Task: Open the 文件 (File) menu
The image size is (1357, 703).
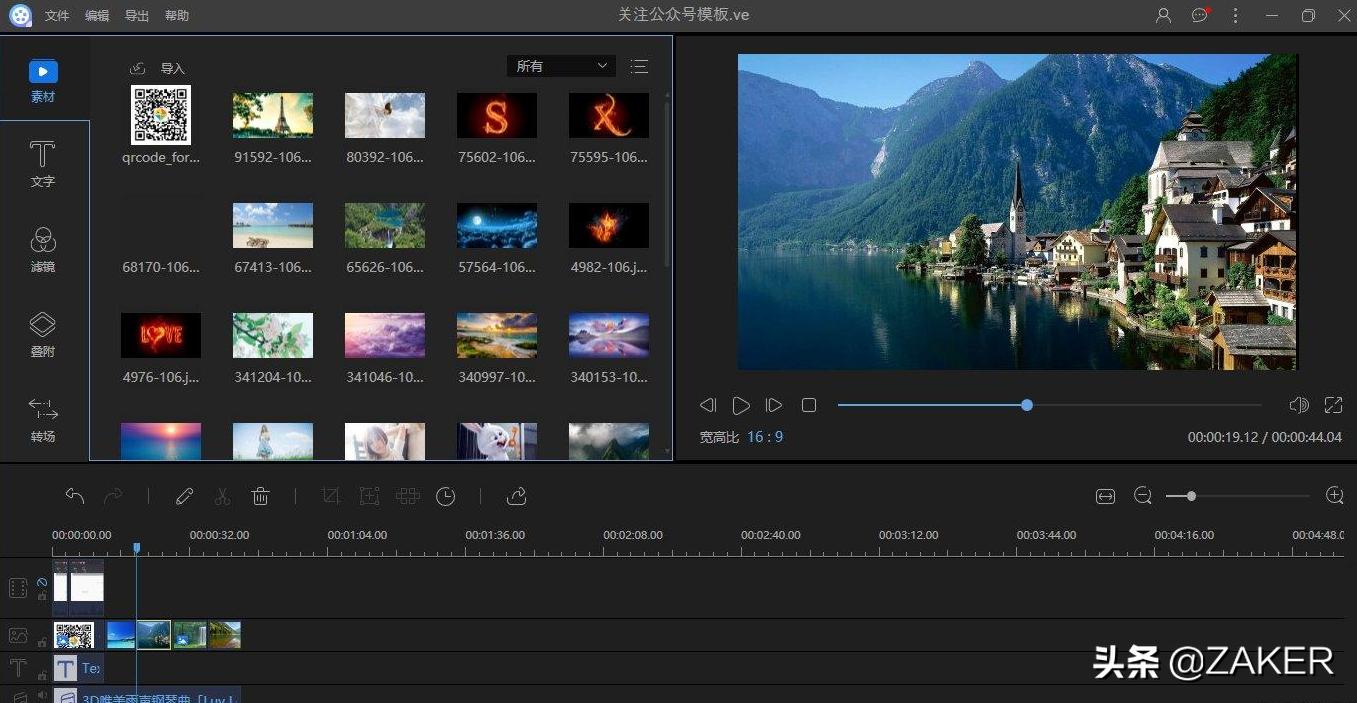Action: 57,16
